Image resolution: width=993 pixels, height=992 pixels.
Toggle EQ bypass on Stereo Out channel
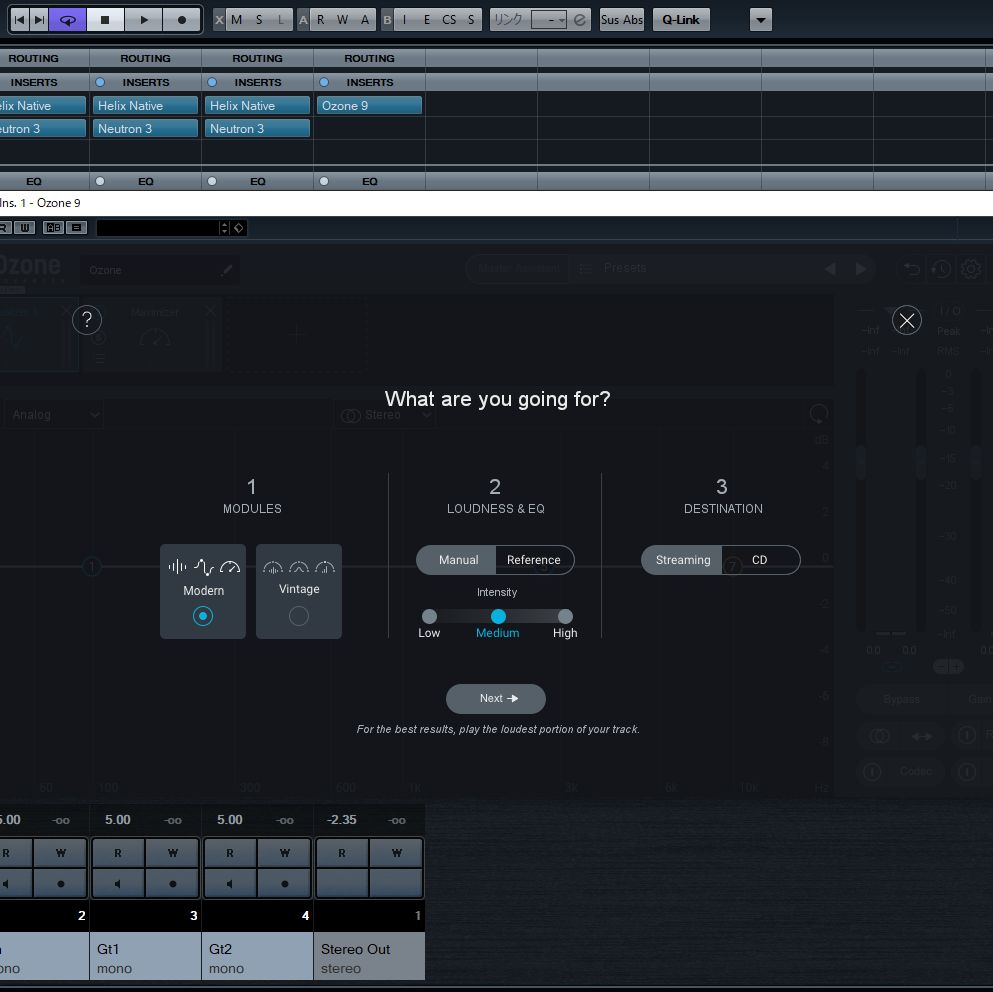324,181
